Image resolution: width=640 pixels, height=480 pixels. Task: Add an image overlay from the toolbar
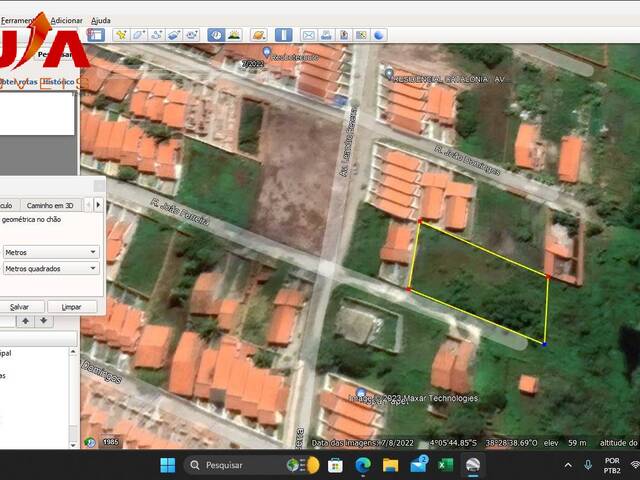click(x=174, y=35)
